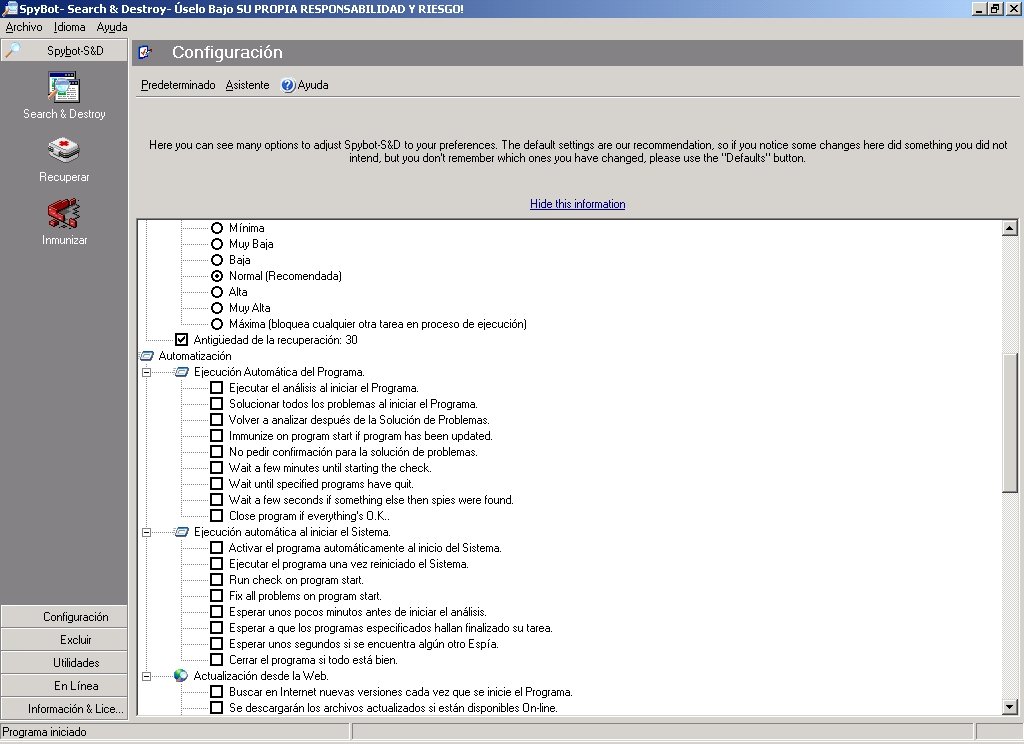The height and width of the screenshot is (744, 1024).
Task: Click Hide this information link
Action: (577, 204)
